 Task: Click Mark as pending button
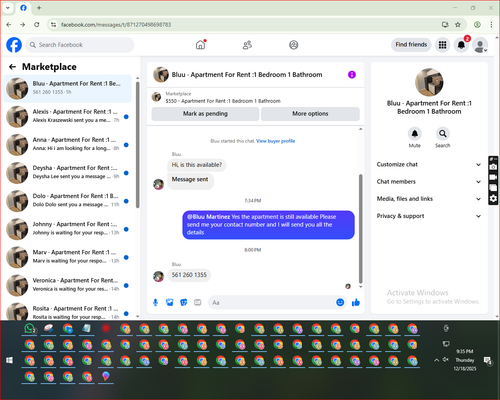(205, 114)
